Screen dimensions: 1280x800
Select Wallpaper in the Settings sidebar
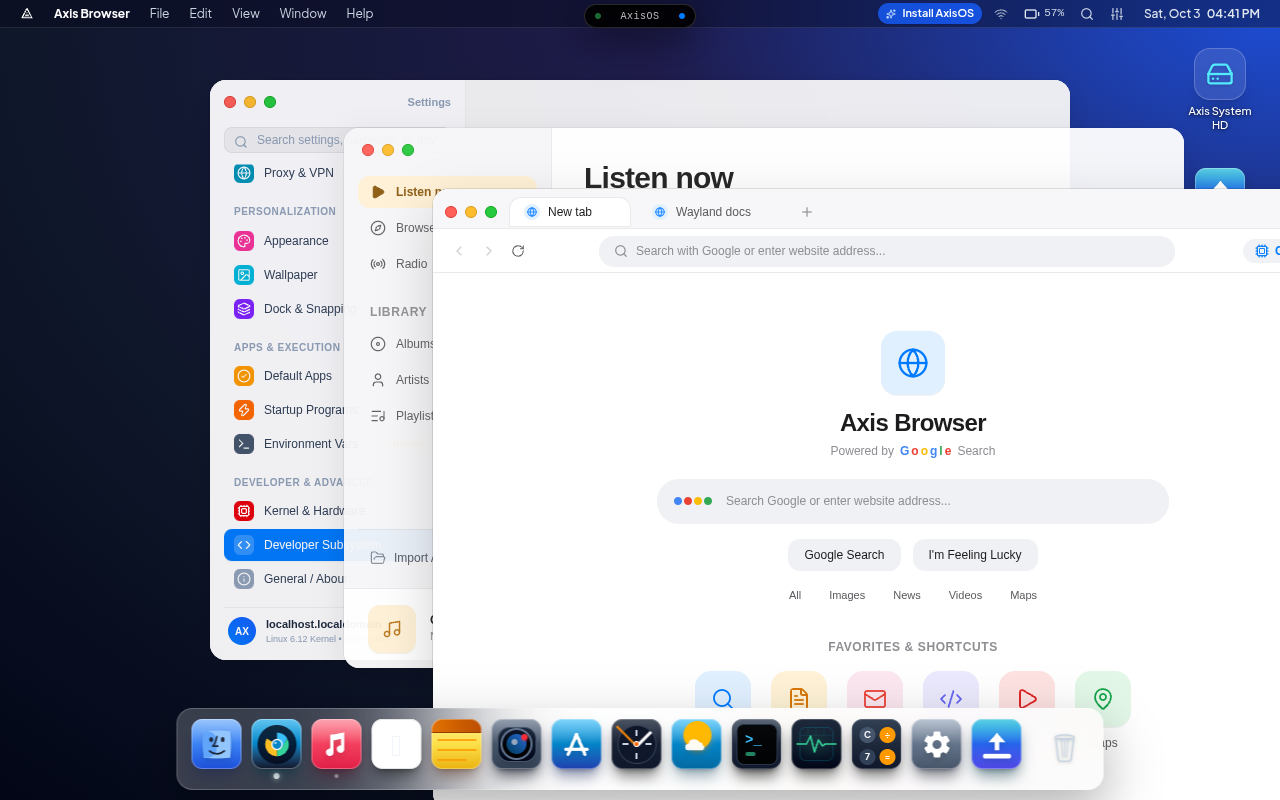(x=284, y=275)
